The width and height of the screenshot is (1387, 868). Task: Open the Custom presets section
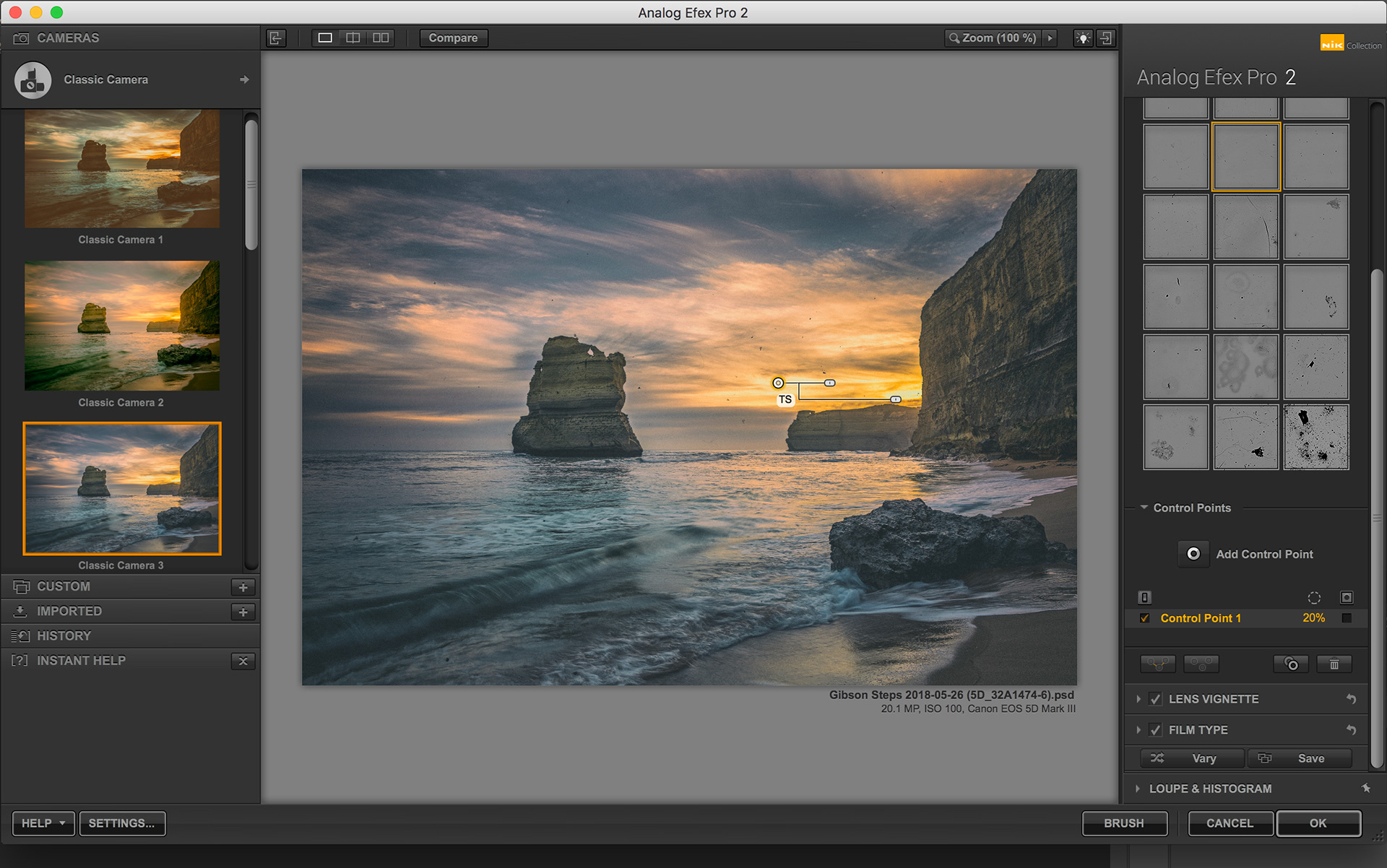click(64, 586)
